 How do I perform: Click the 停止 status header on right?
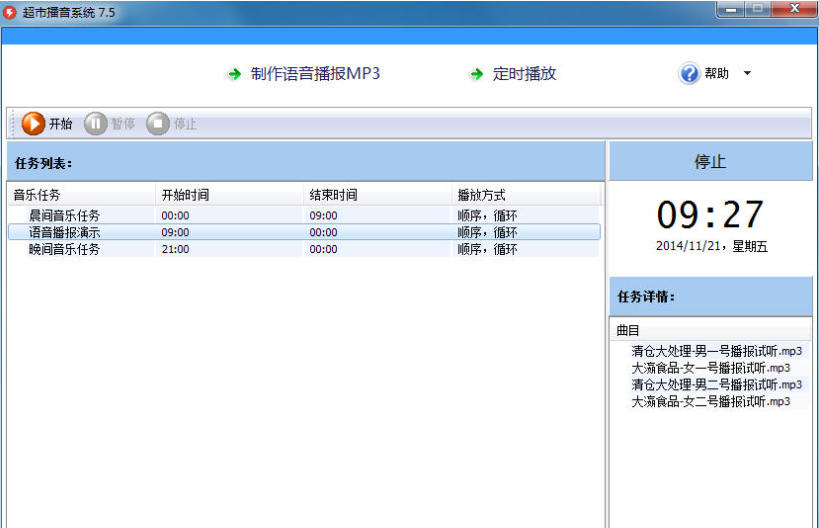tap(710, 161)
